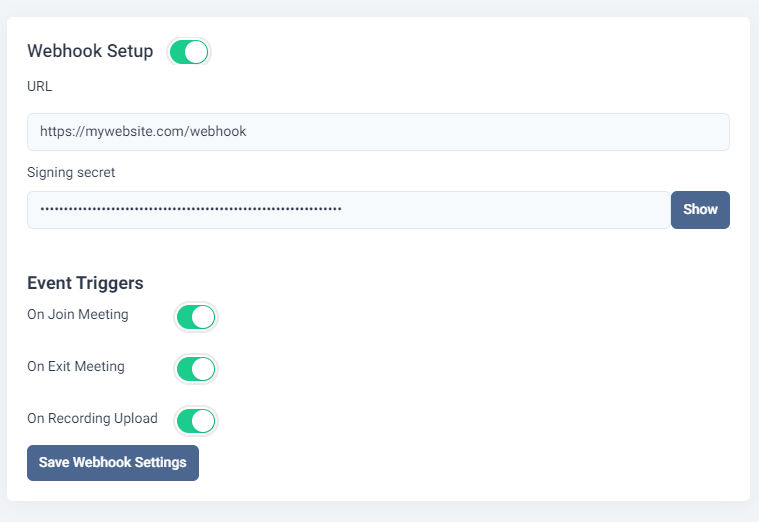Switch off On Recording Upload toggle
The image size is (759, 522).
pyautogui.click(x=196, y=420)
